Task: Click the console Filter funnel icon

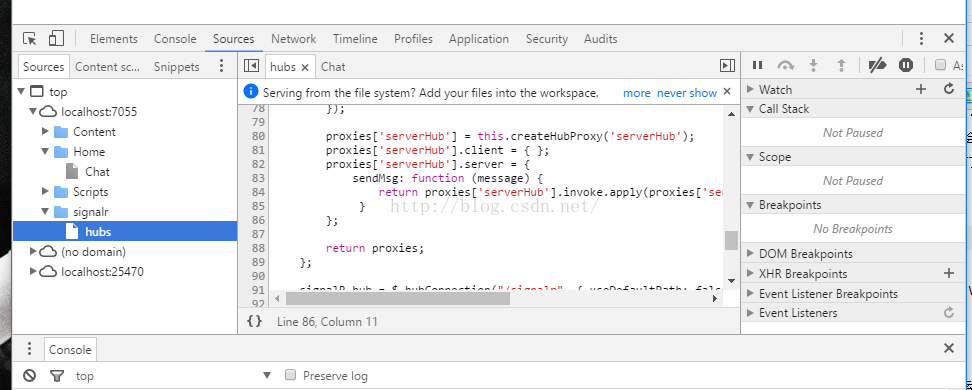Action: 56,375
